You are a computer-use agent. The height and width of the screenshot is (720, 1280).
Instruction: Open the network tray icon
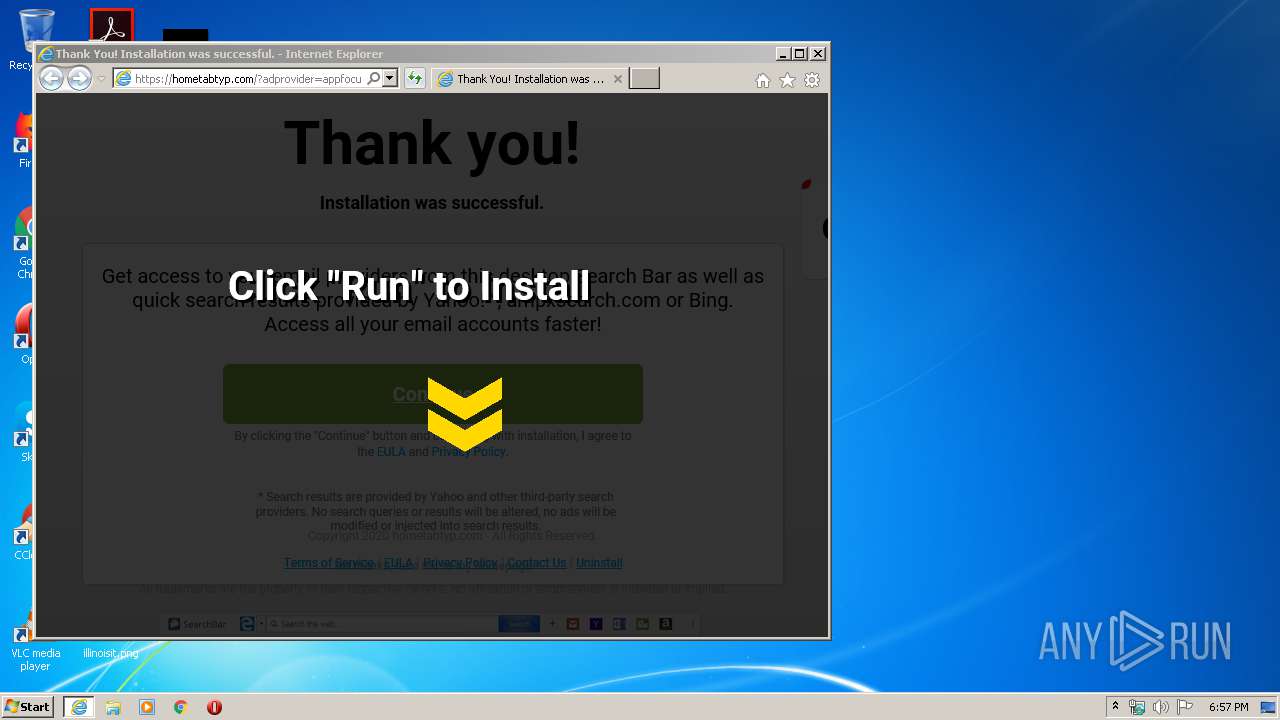[x=1137, y=707]
